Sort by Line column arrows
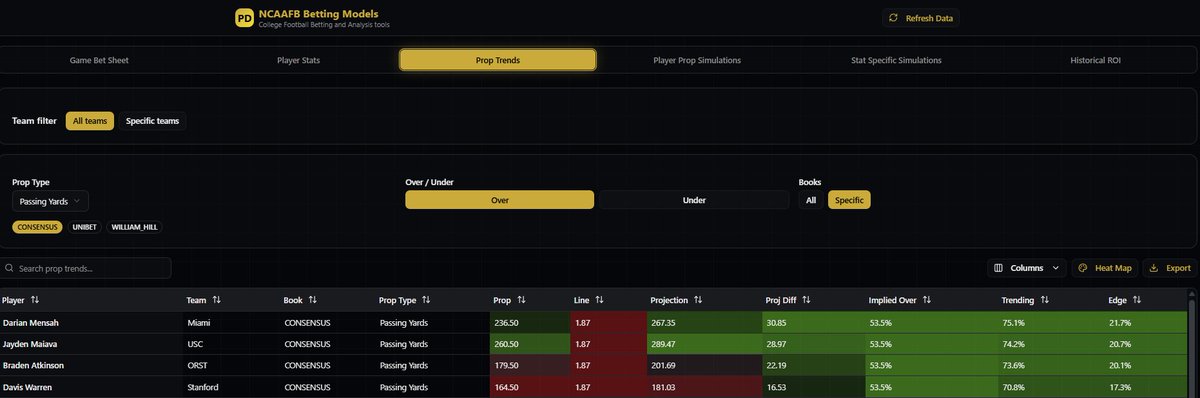Image resolution: width=1200 pixels, height=398 pixels. coord(600,299)
